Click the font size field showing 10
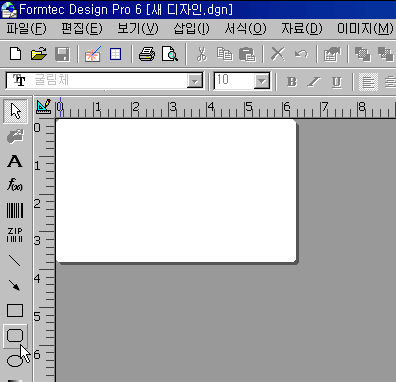 234,81
